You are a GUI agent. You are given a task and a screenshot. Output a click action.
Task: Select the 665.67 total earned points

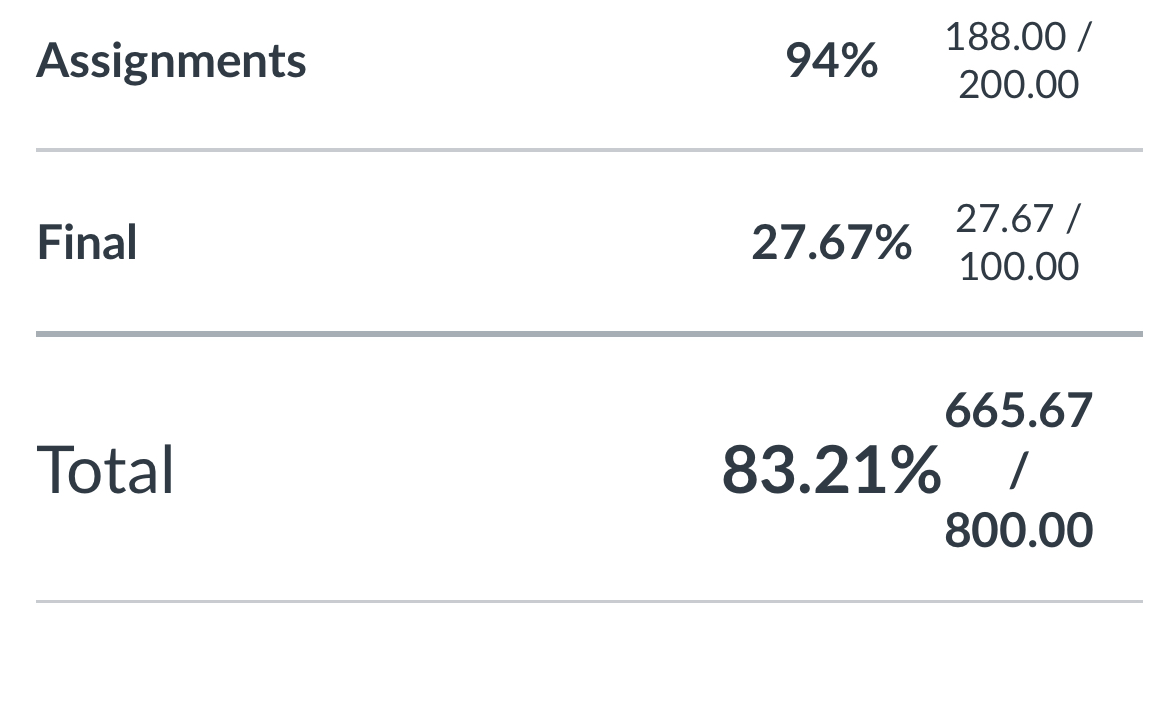[x=1019, y=410]
